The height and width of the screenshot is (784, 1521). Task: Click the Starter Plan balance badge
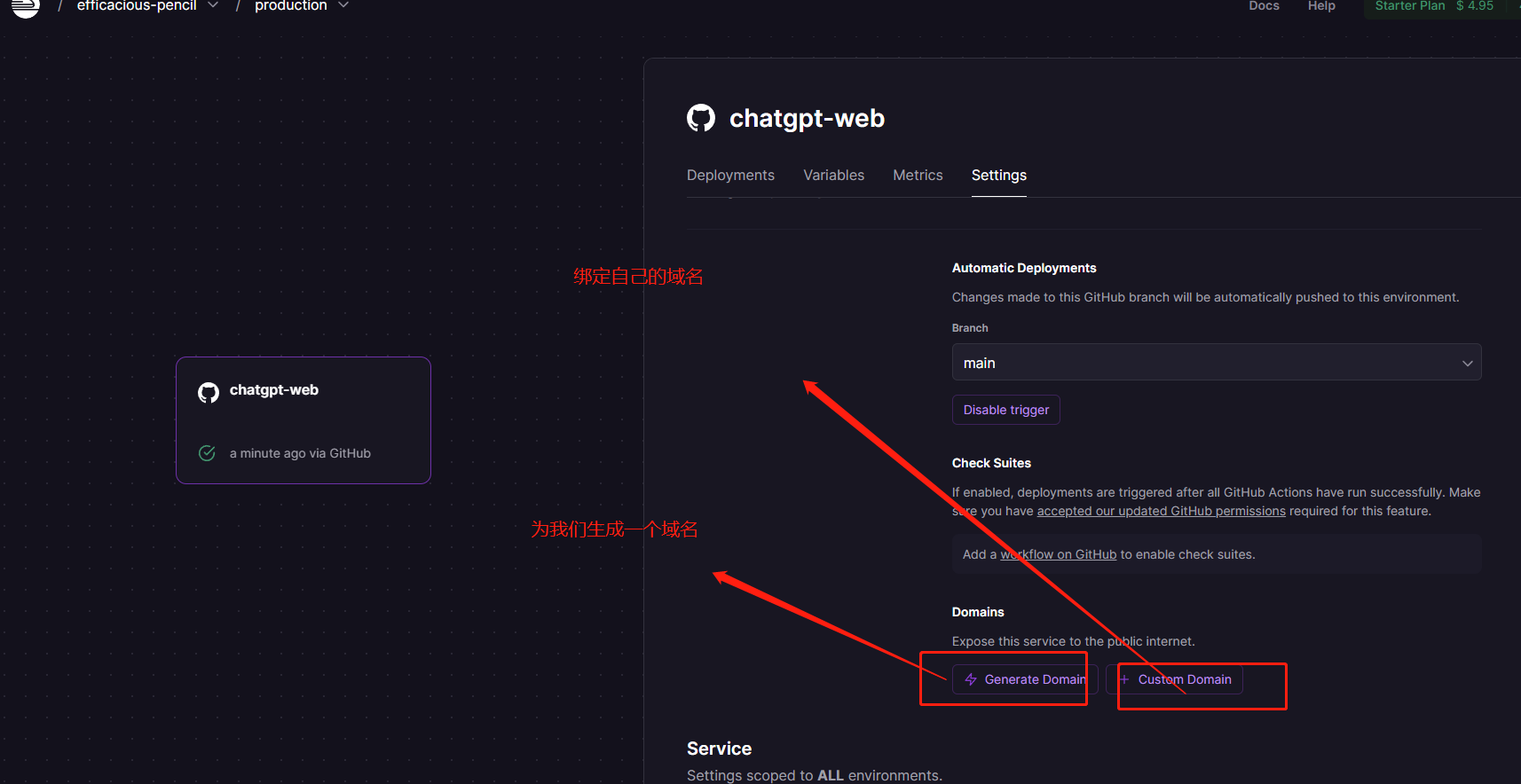(1433, 6)
